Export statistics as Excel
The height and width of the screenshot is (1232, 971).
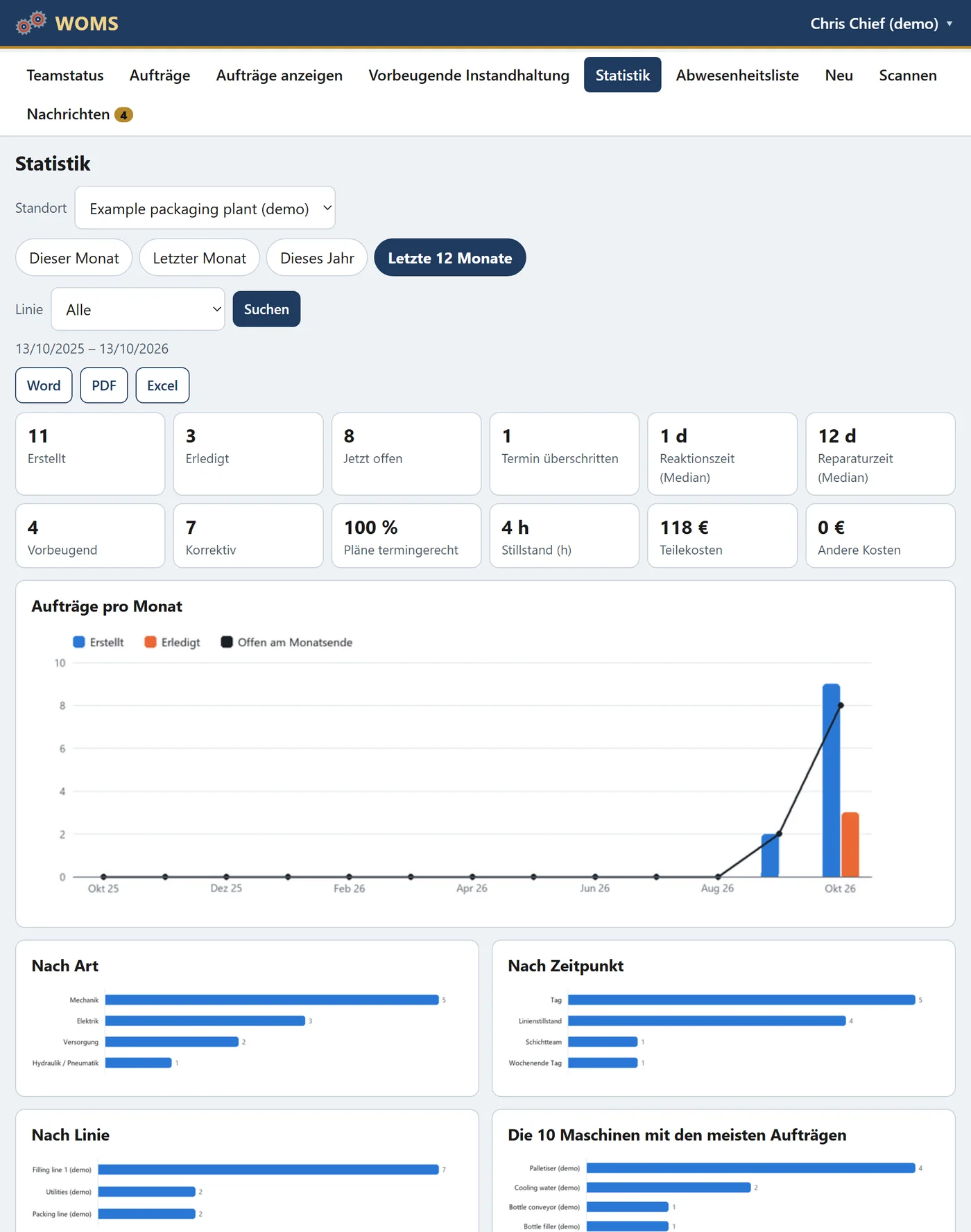tap(162, 385)
